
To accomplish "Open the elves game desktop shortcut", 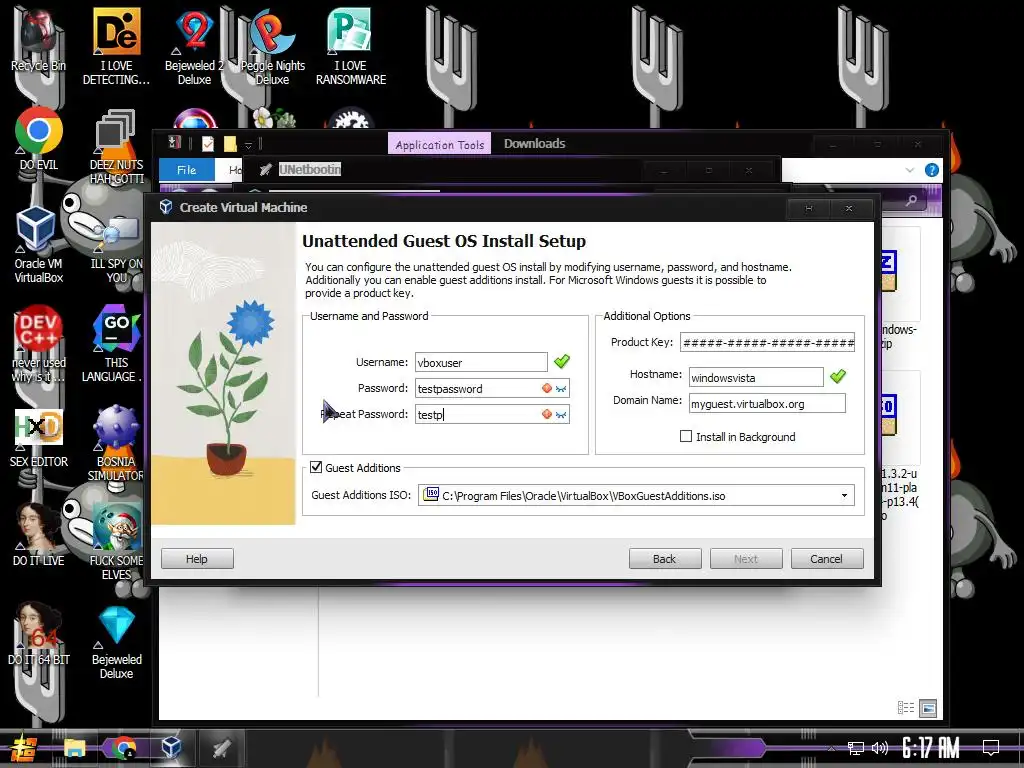I will point(116,542).
